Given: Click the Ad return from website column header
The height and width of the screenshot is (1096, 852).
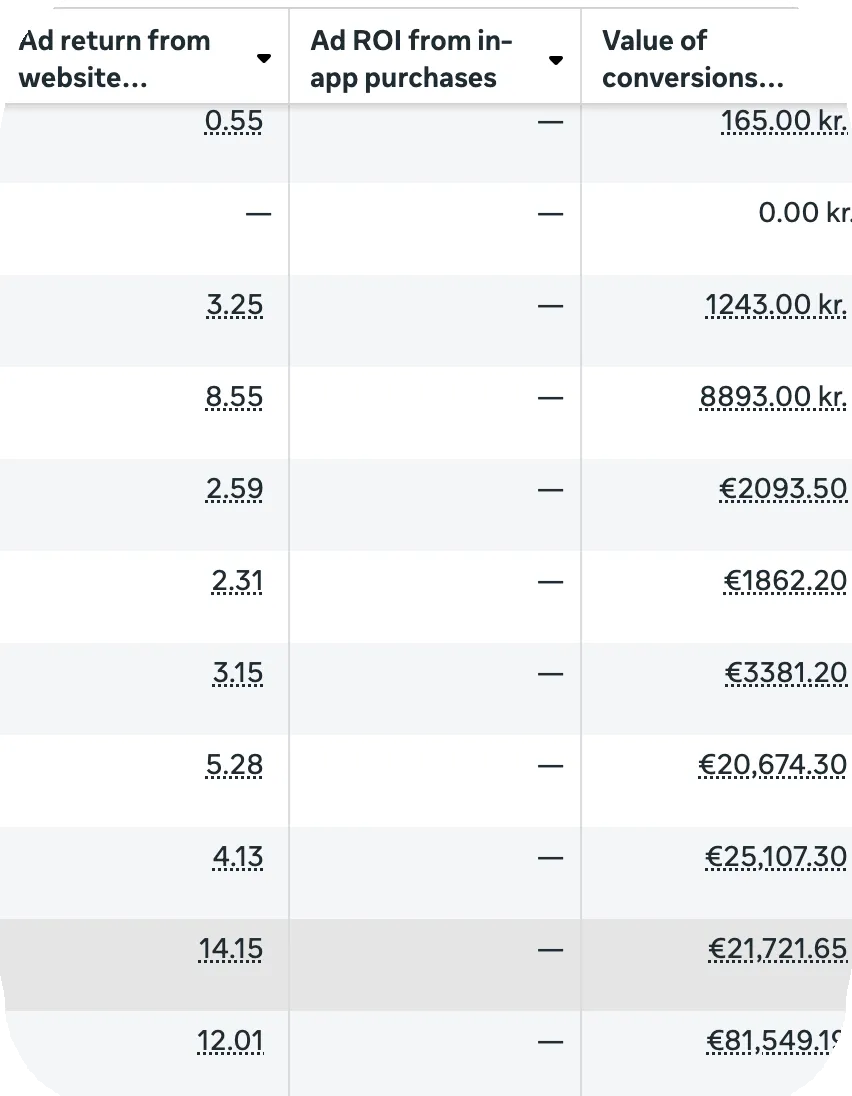Looking at the screenshot, I should [115, 59].
